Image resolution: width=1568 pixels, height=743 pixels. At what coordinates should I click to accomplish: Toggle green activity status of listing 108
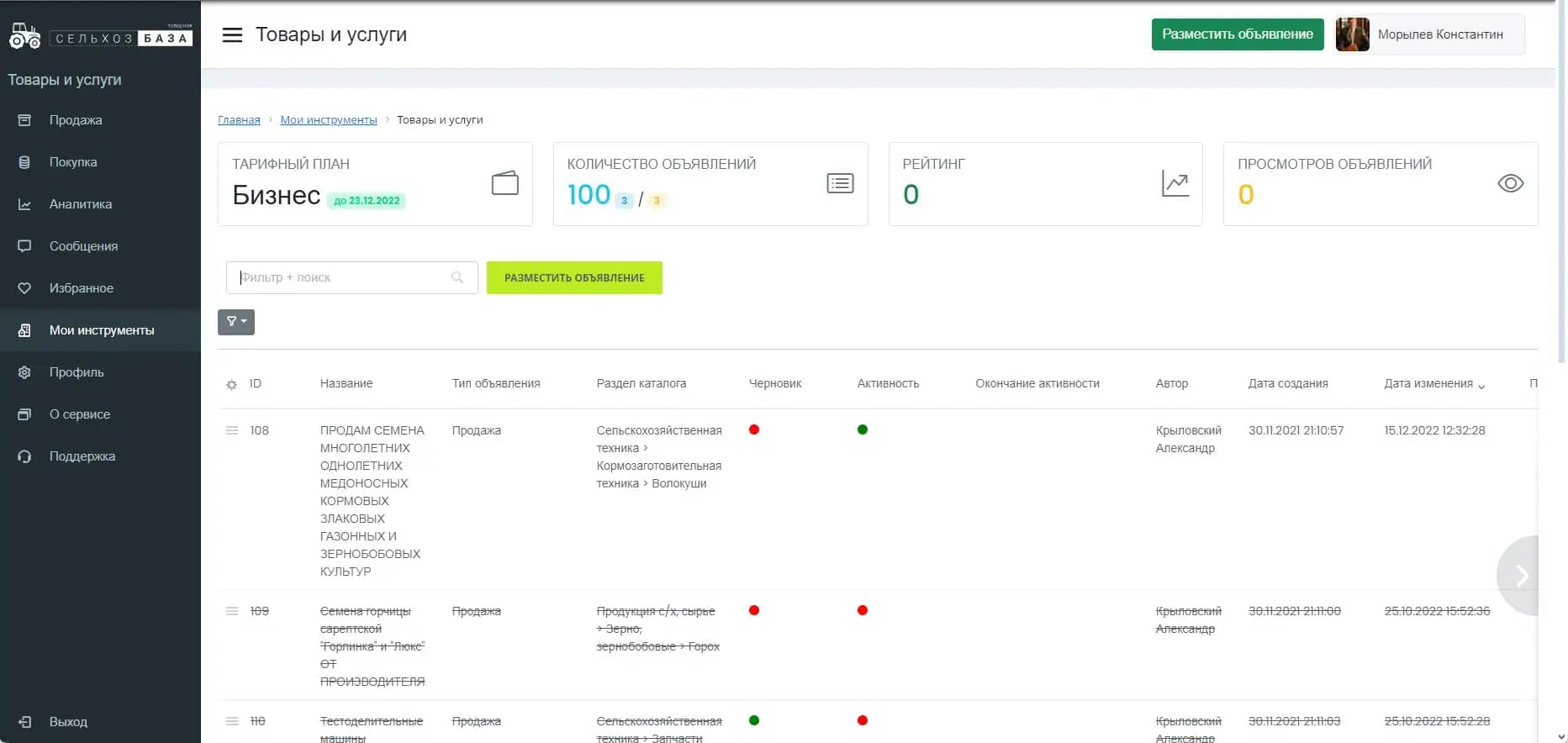pyautogui.click(x=862, y=429)
